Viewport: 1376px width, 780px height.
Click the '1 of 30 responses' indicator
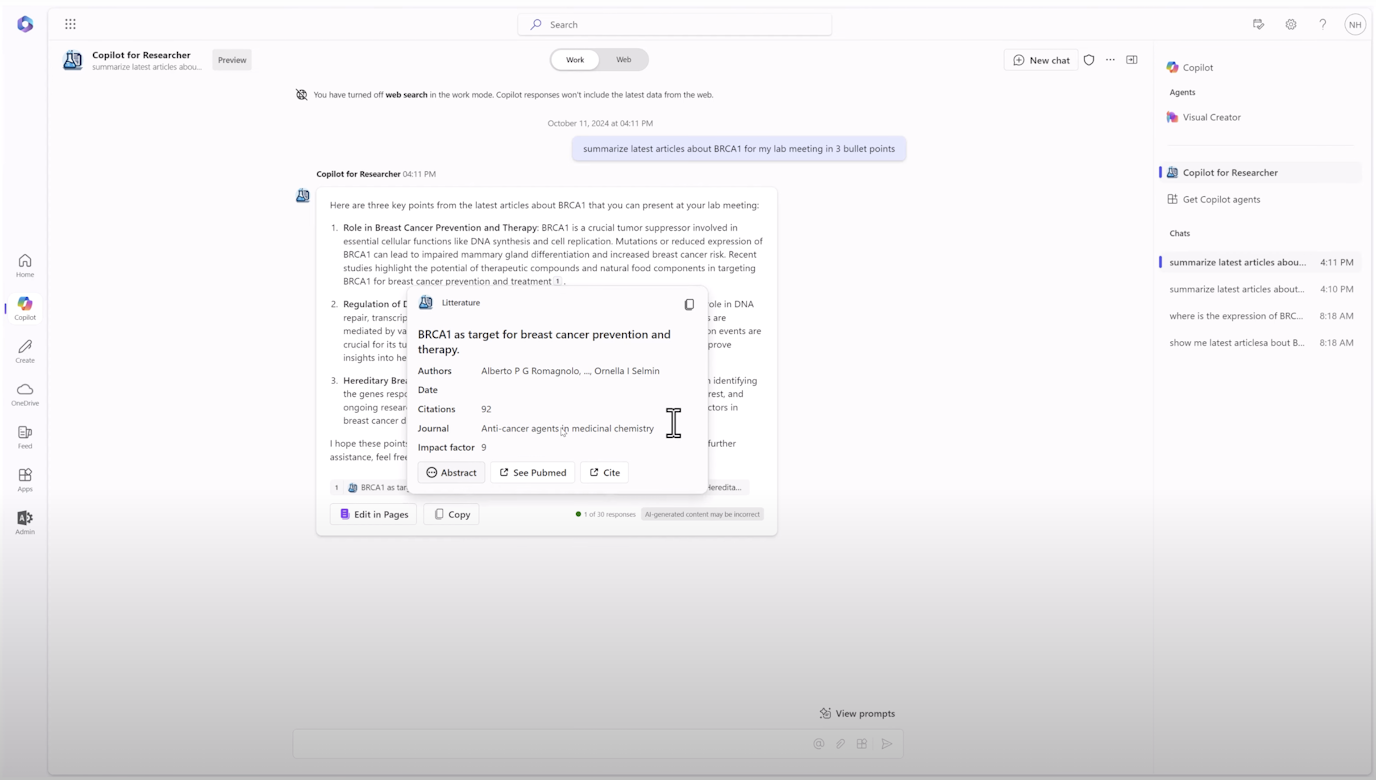coord(606,514)
